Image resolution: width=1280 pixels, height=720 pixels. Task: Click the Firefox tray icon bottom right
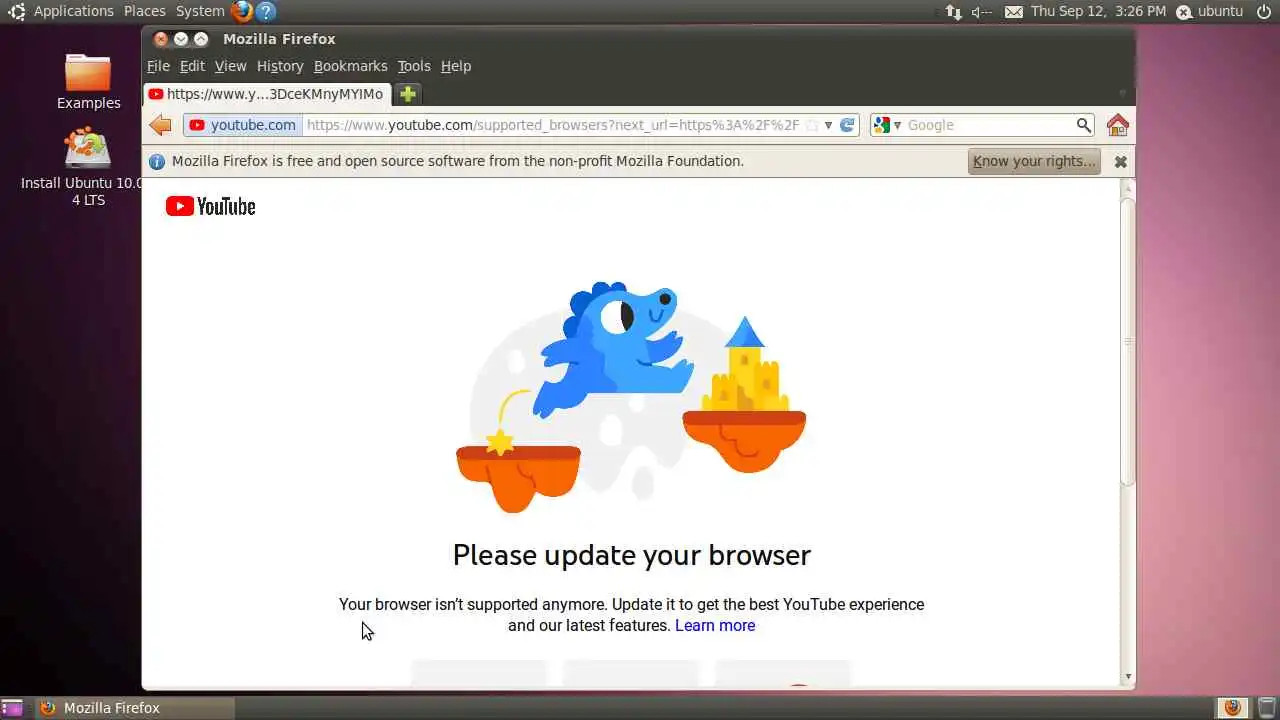(x=1232, y=707)
